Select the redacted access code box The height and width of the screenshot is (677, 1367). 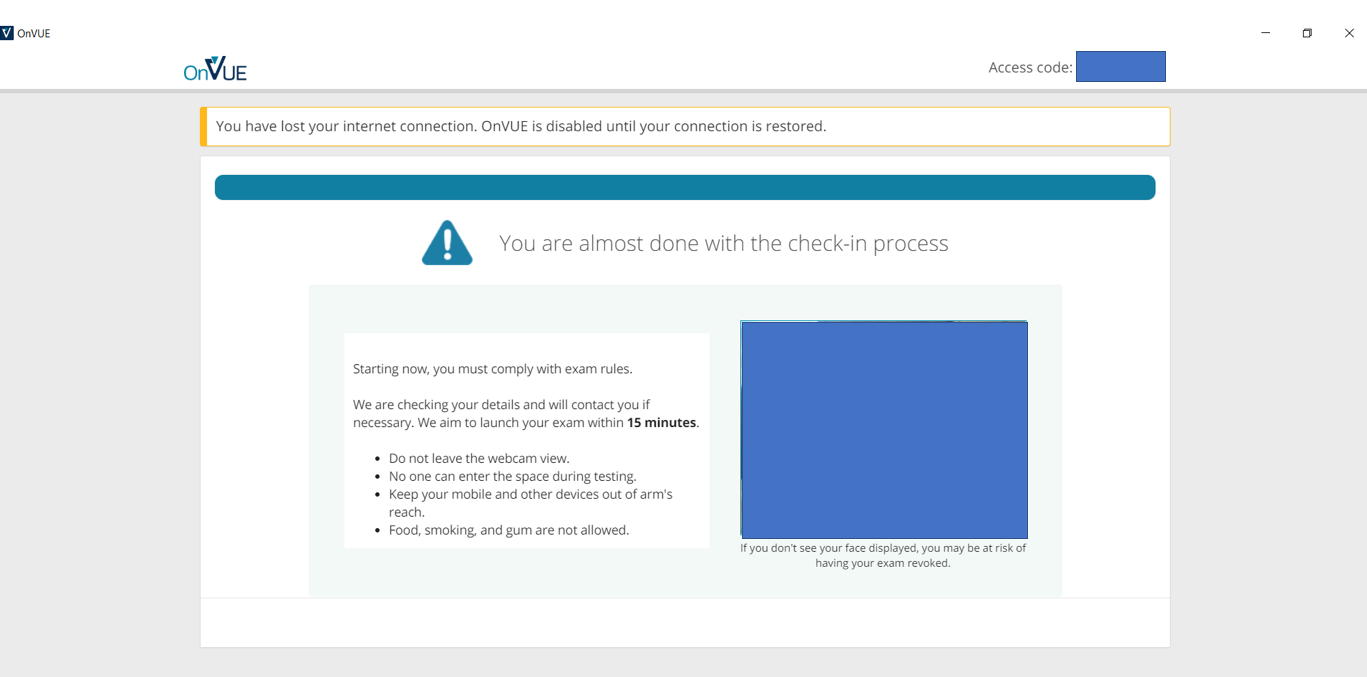coord(1120,67)
